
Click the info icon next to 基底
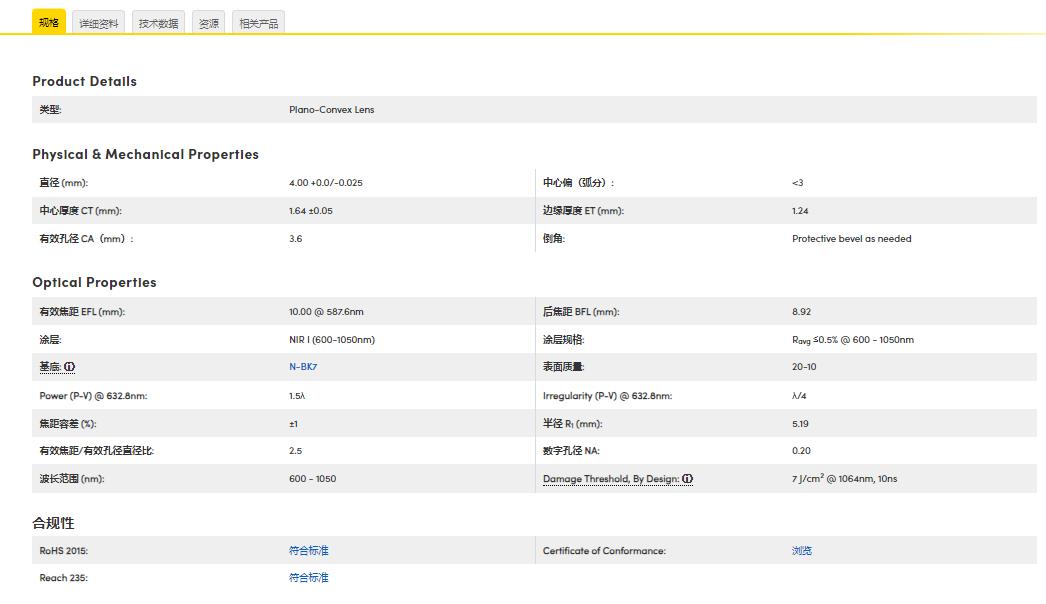[70, 367]
